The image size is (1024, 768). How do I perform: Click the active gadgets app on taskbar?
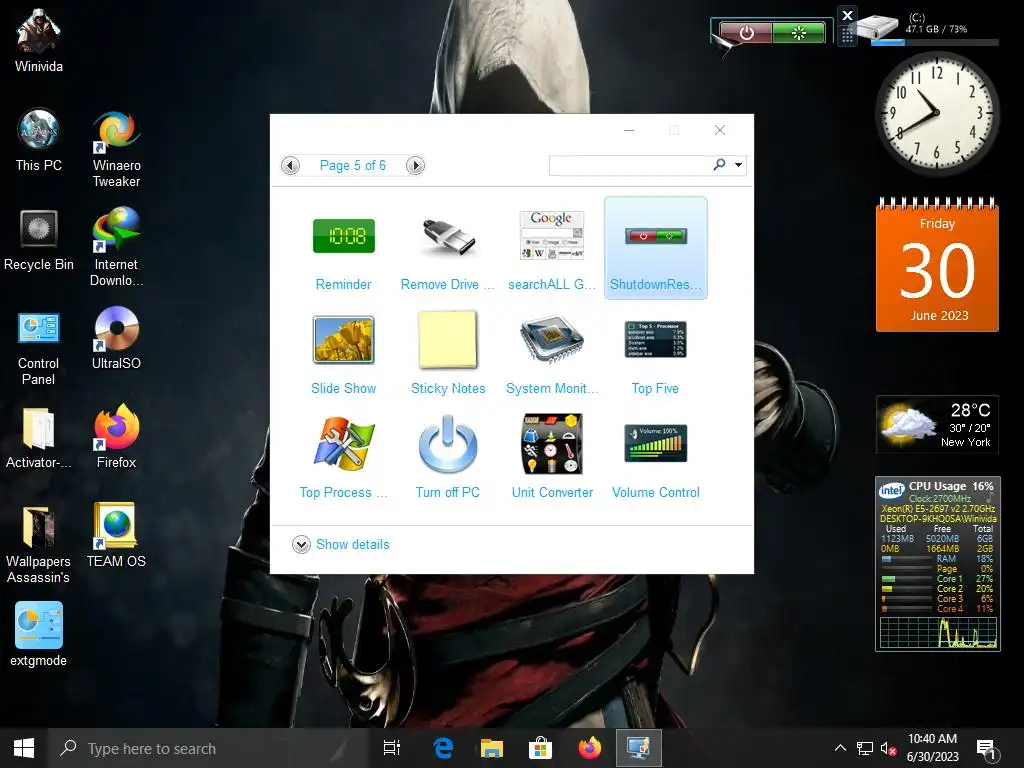(638, 748)
